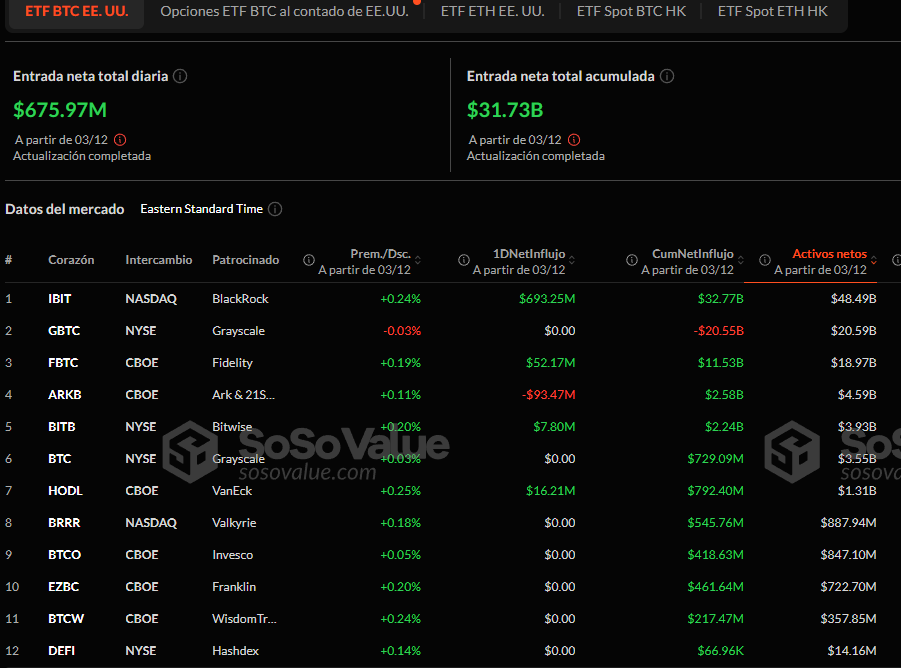This screenshot has height=668, width=901.
Task: Click the sort chevron beside Prem./Dsc.
Action: [x=418, y=259]
